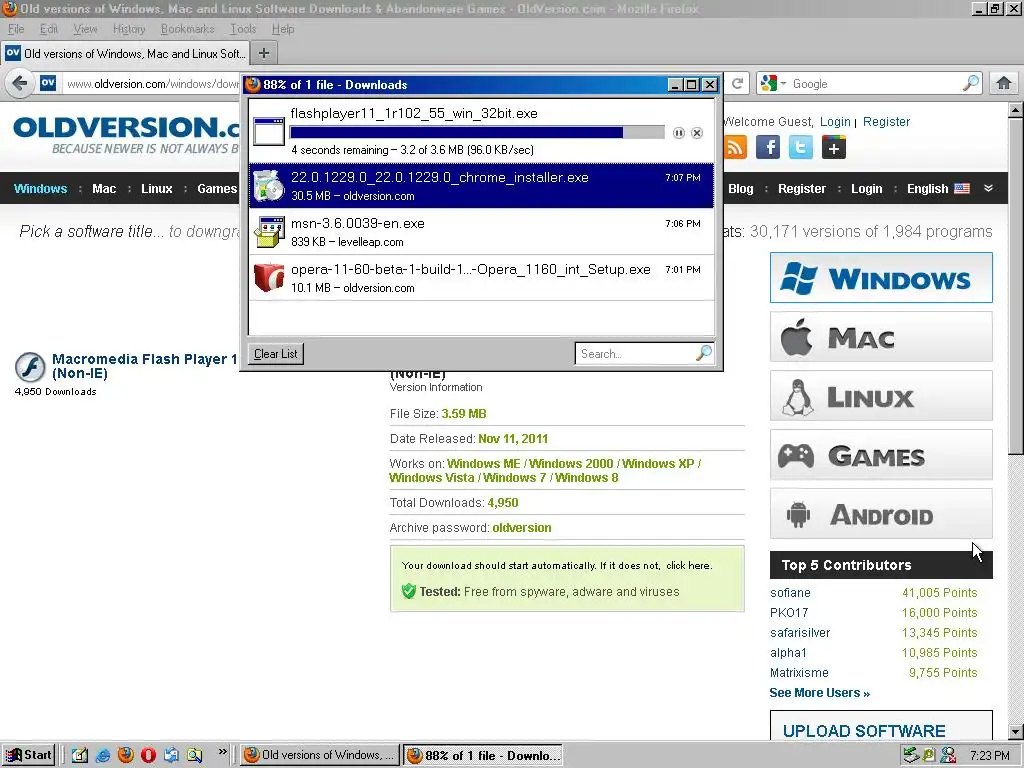Click the page vertical scrollbar thumb

(1015, 287)
